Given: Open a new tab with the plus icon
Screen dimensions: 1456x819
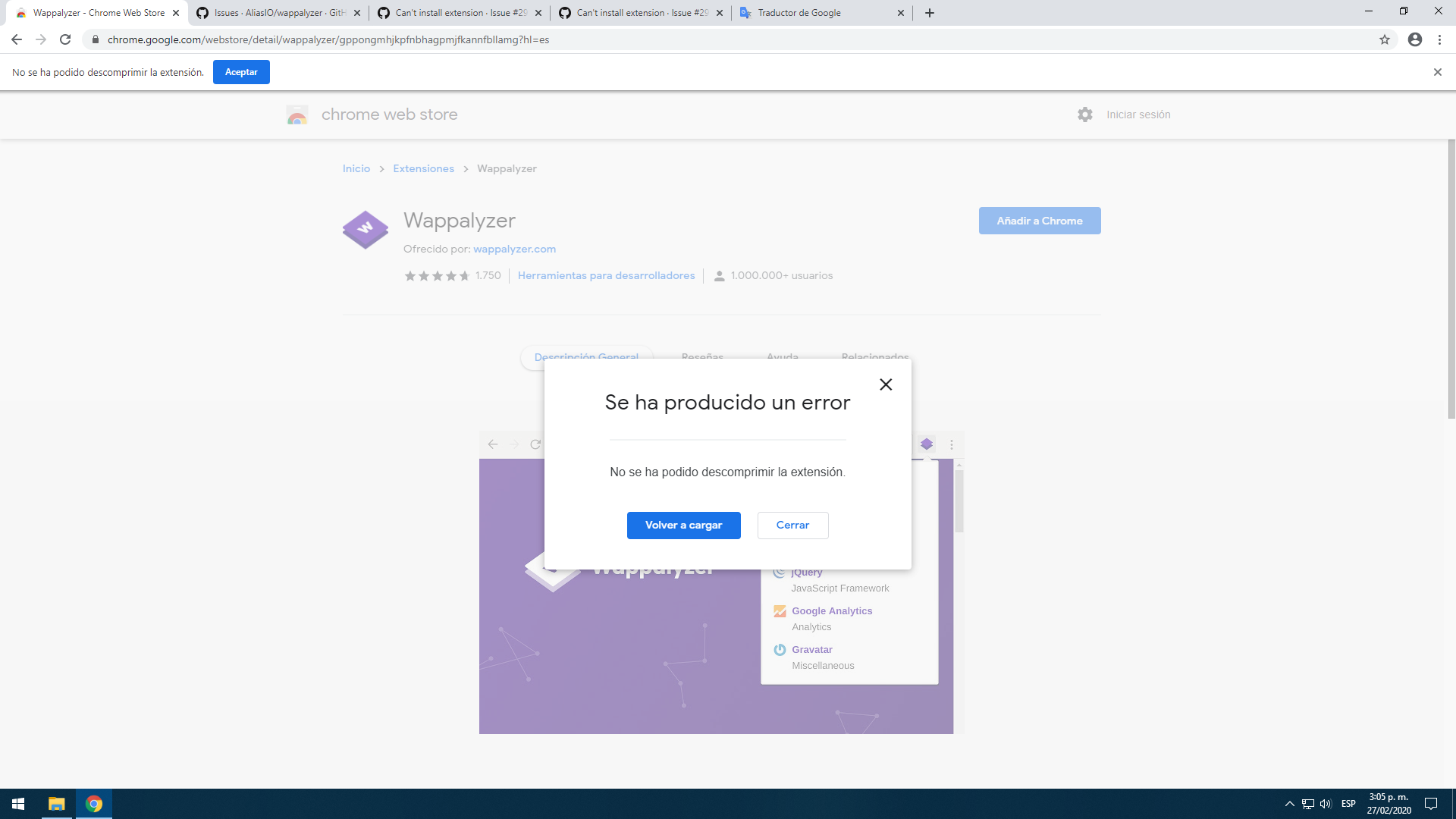Looking at the screenshot, I should (x=930, y=13).
